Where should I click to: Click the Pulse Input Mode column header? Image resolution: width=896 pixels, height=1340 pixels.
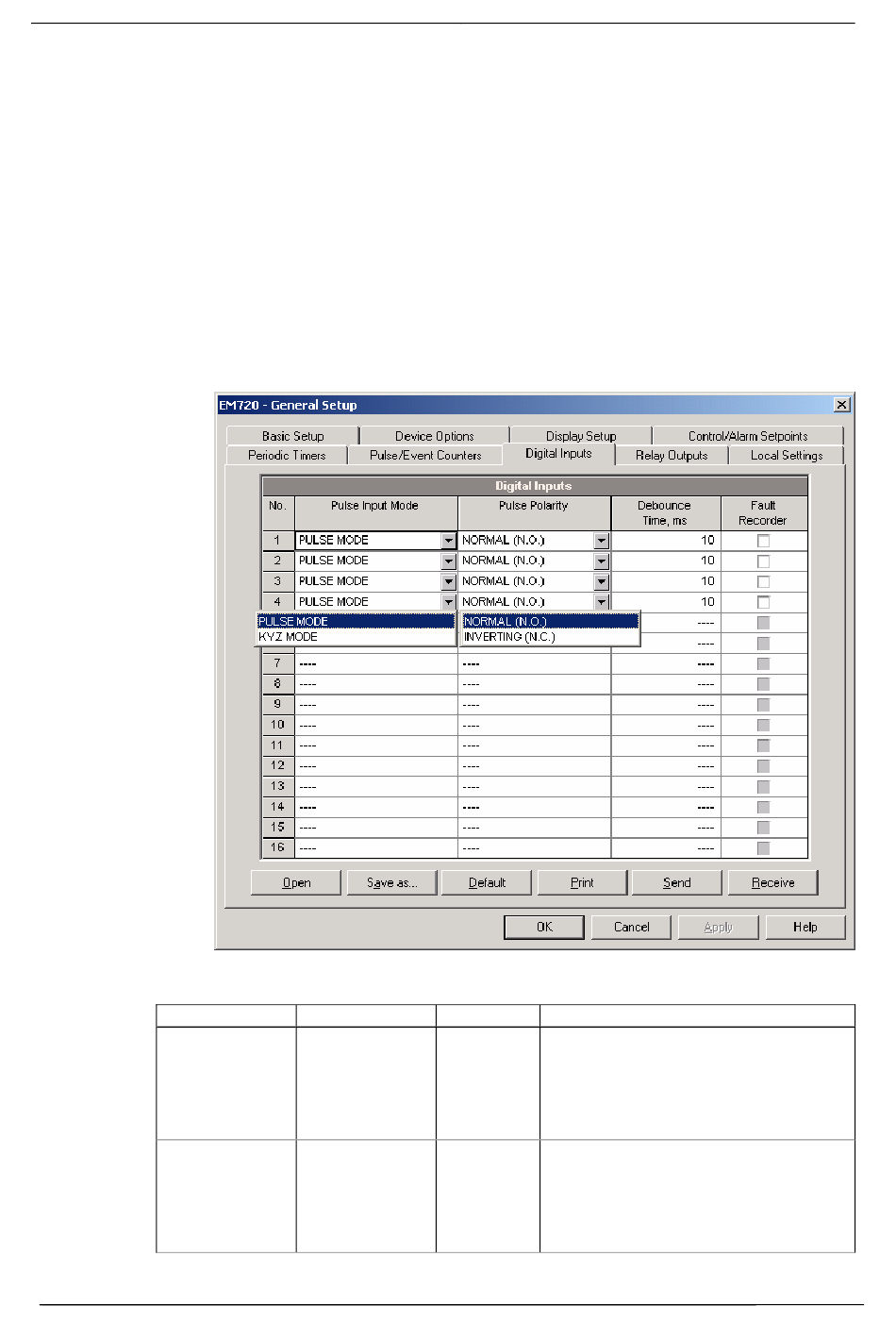click(x=375, y=513)
